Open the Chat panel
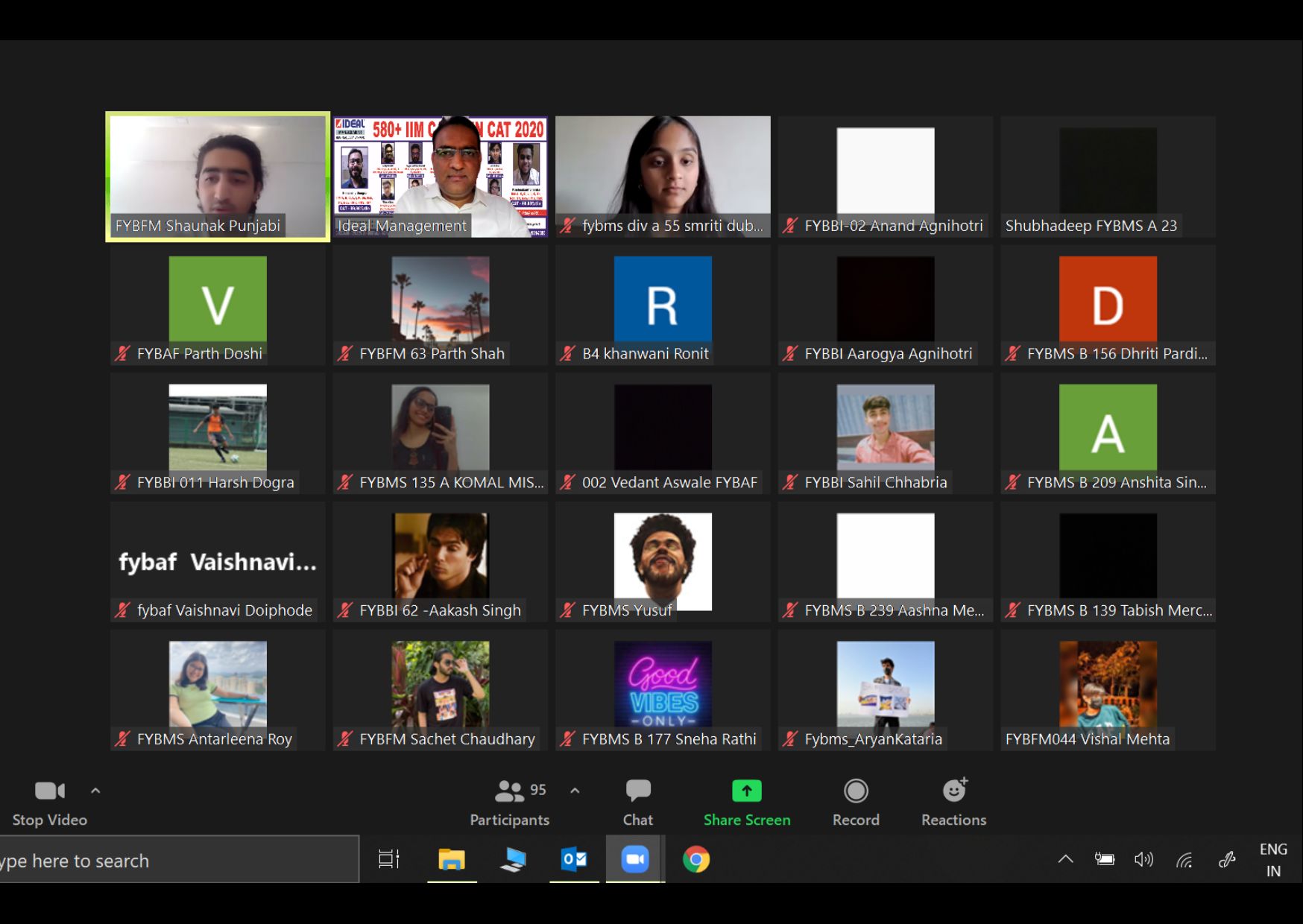Viewport: 1303px width, 924px height. [x=638, y=803]
